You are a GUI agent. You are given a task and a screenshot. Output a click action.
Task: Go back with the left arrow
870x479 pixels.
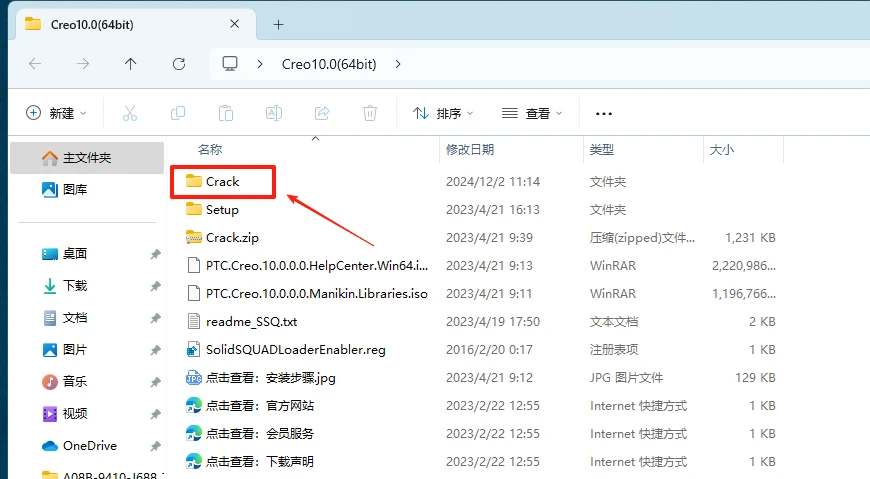pos(35,64)
